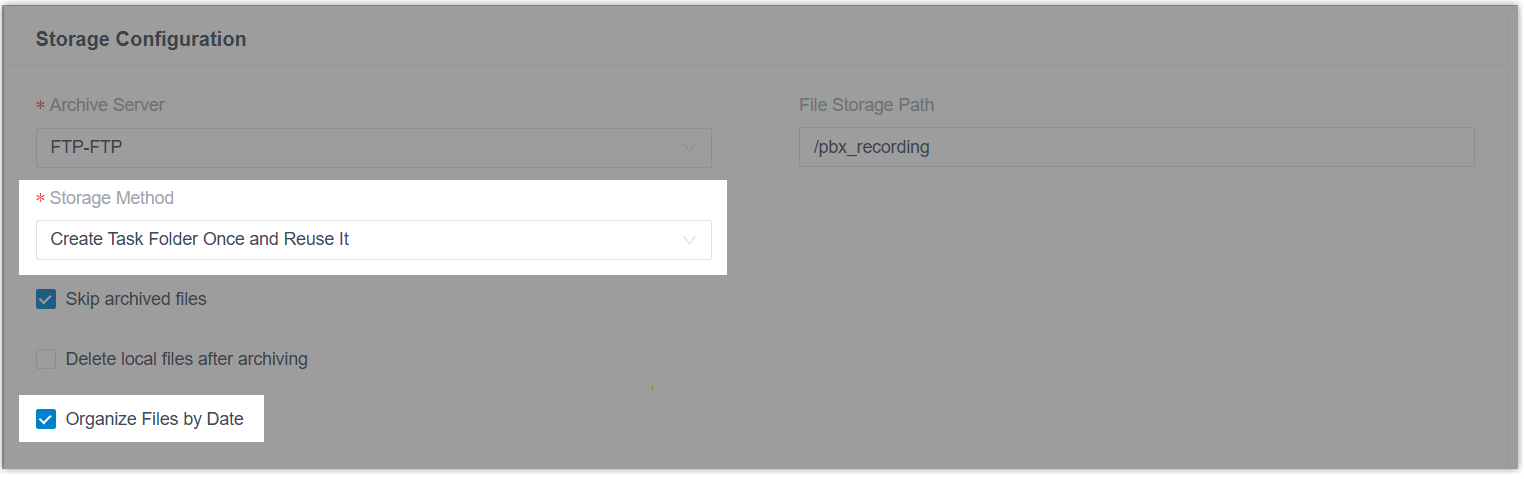
Task: Open the Archive Server dropdown
Action: coord(373,147)
